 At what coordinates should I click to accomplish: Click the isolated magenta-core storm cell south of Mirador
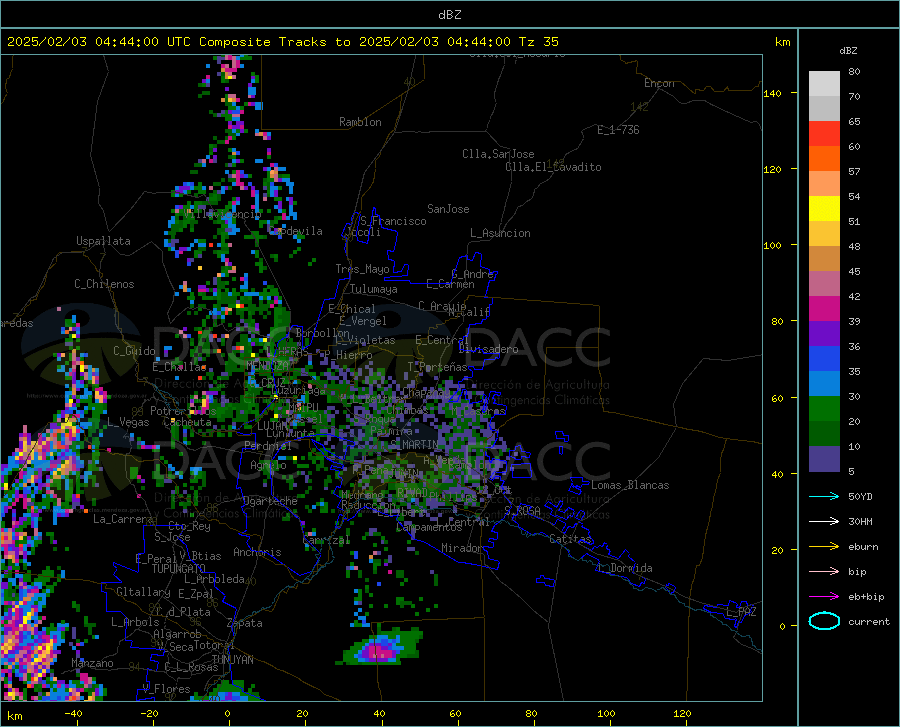point(381,647)
